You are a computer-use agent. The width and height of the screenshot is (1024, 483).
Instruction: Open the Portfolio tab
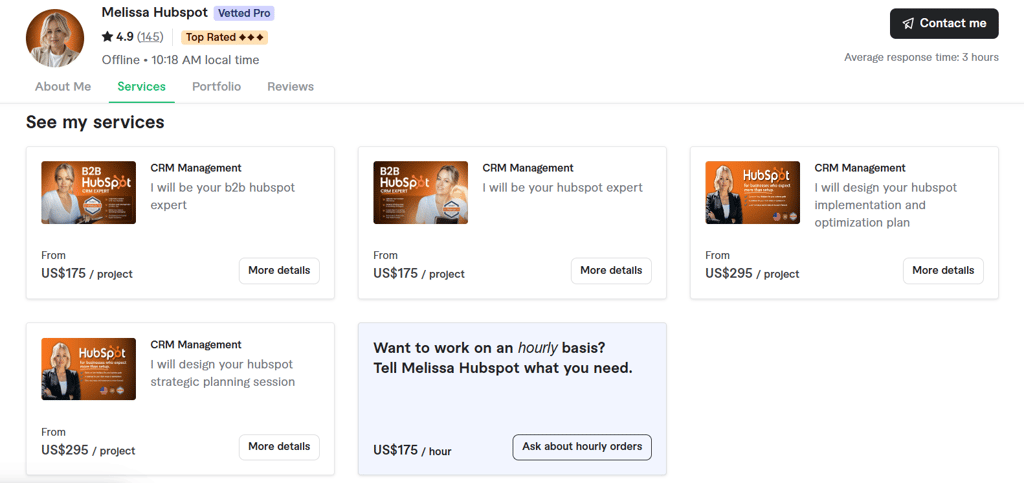click(x=216, y=87)
